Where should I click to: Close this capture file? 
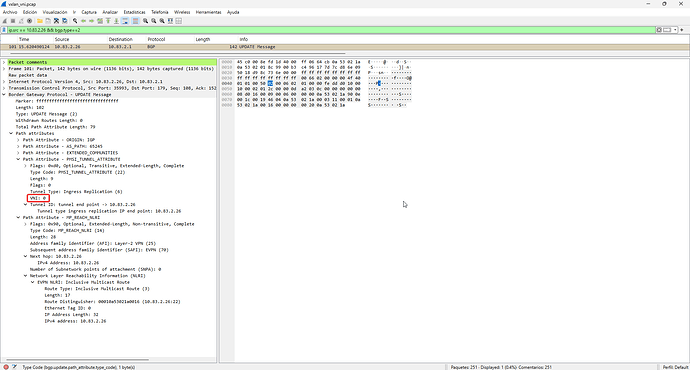click(x=56, y=21)
